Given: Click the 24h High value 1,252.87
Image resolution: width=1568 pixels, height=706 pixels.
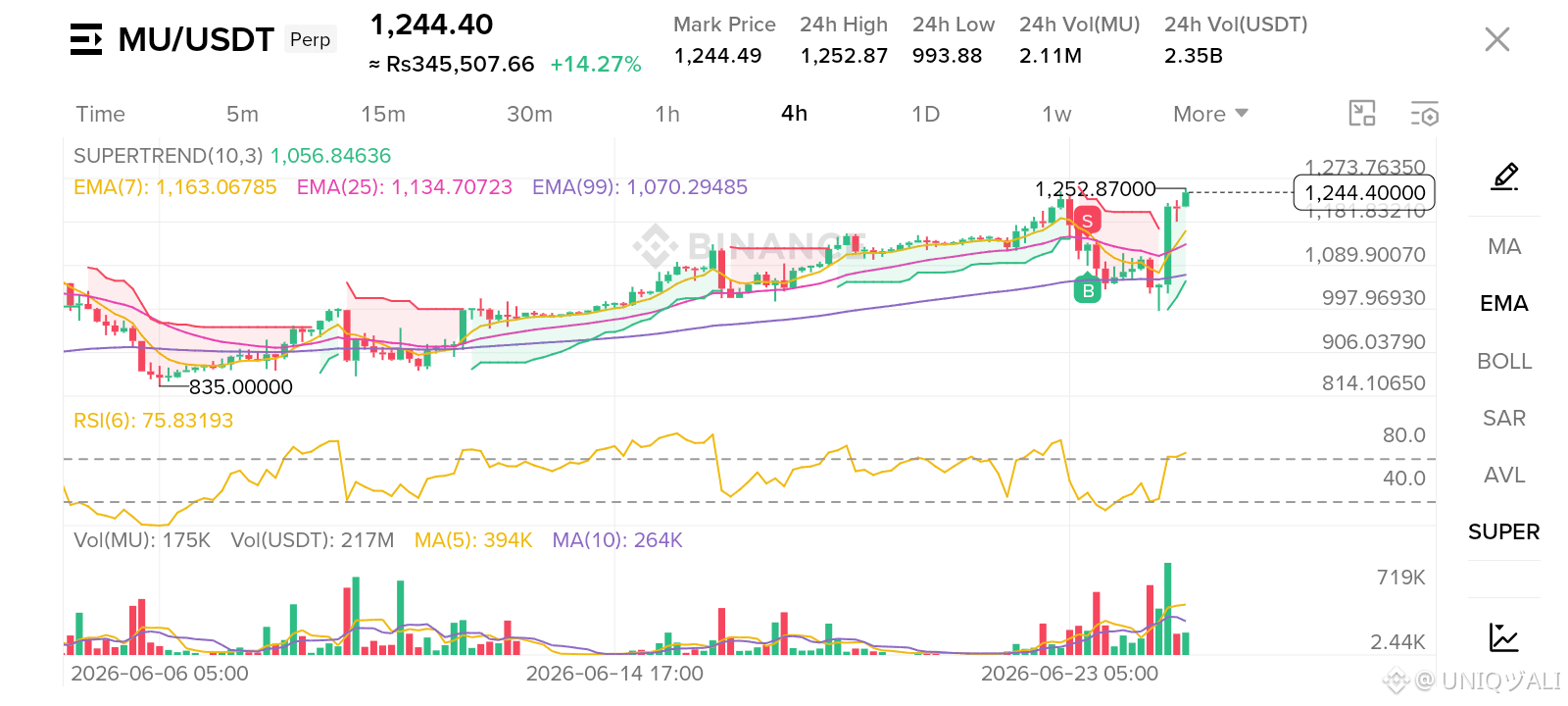Looking at the screenshot, I should tap(844, 56).
